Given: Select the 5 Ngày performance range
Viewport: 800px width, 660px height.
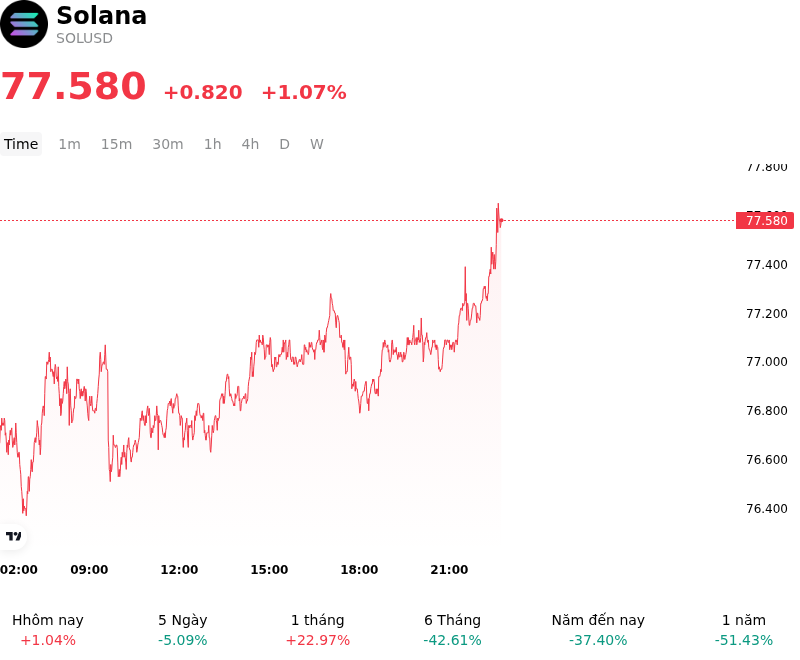Looking at the screenshot, I should pyautogui.click(x=183, y=630).
